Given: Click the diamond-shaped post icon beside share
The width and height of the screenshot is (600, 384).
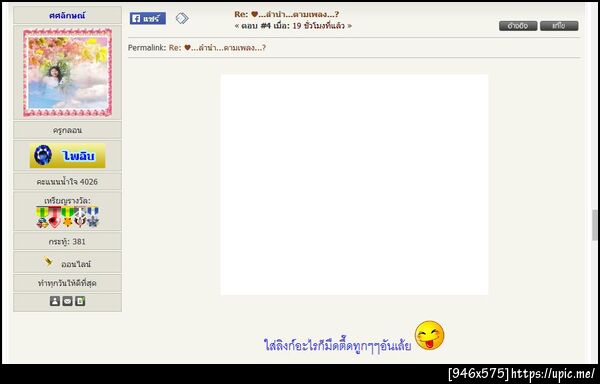Looking at the screenshot, I should coord(182,18).
